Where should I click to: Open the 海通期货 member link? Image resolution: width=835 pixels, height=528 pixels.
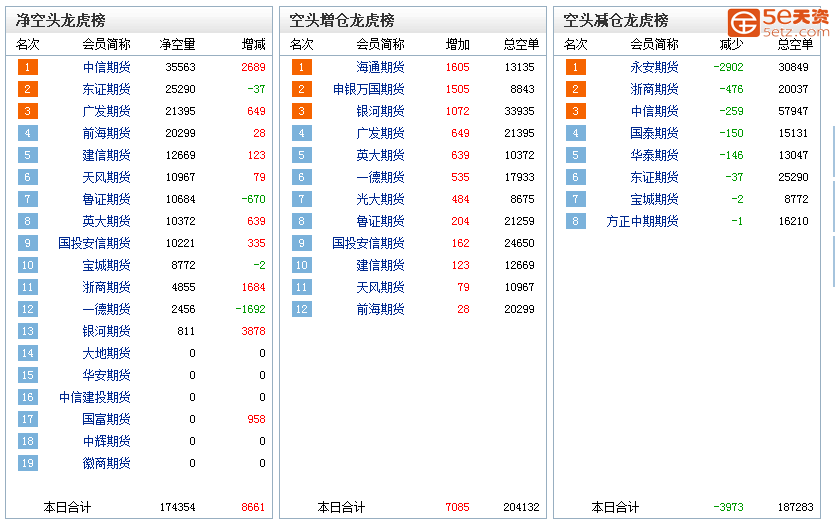(380, 67)
